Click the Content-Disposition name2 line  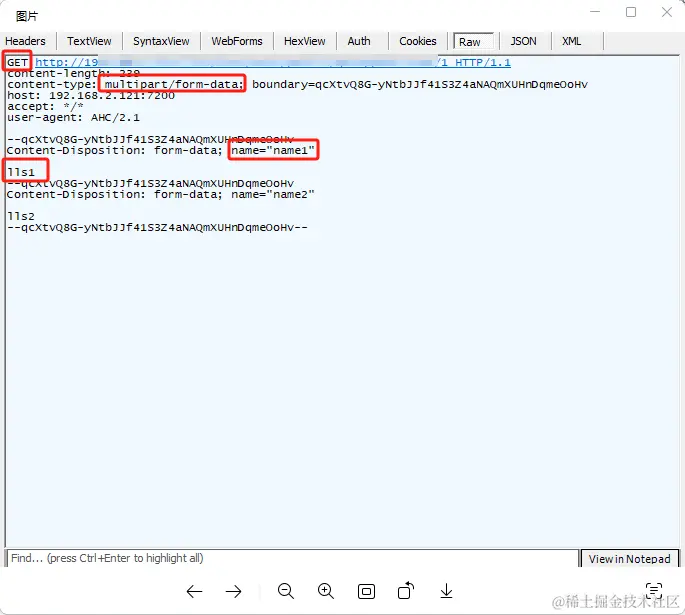click(x=161, y=194)
